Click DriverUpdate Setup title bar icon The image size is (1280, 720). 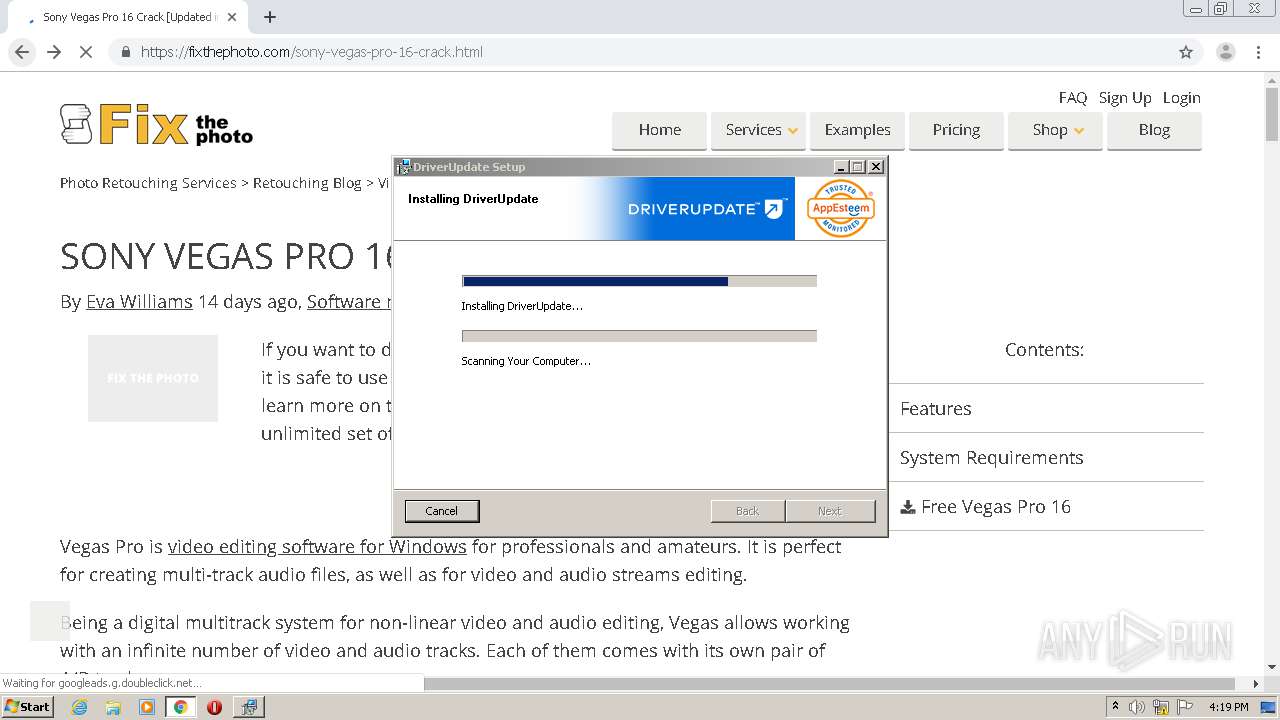pyautogui.click(x=403, y=166)
